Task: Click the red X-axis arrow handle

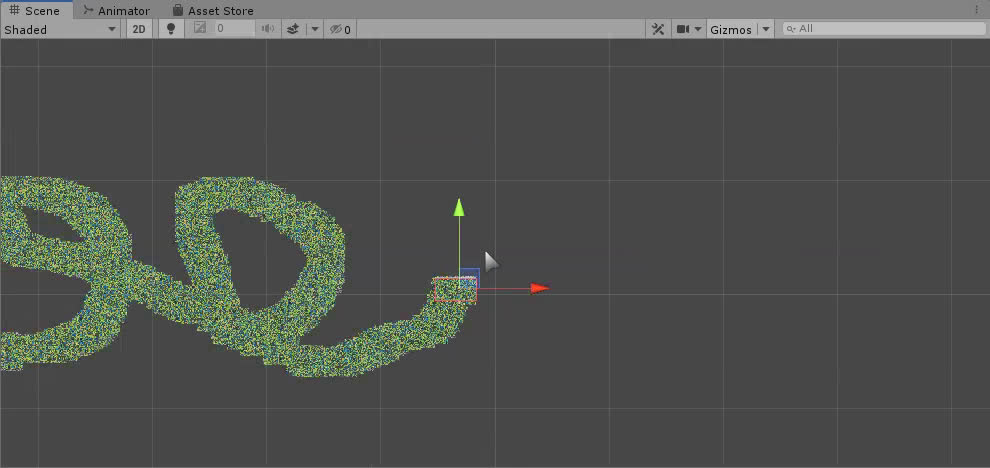Action: tap(539, 288)
